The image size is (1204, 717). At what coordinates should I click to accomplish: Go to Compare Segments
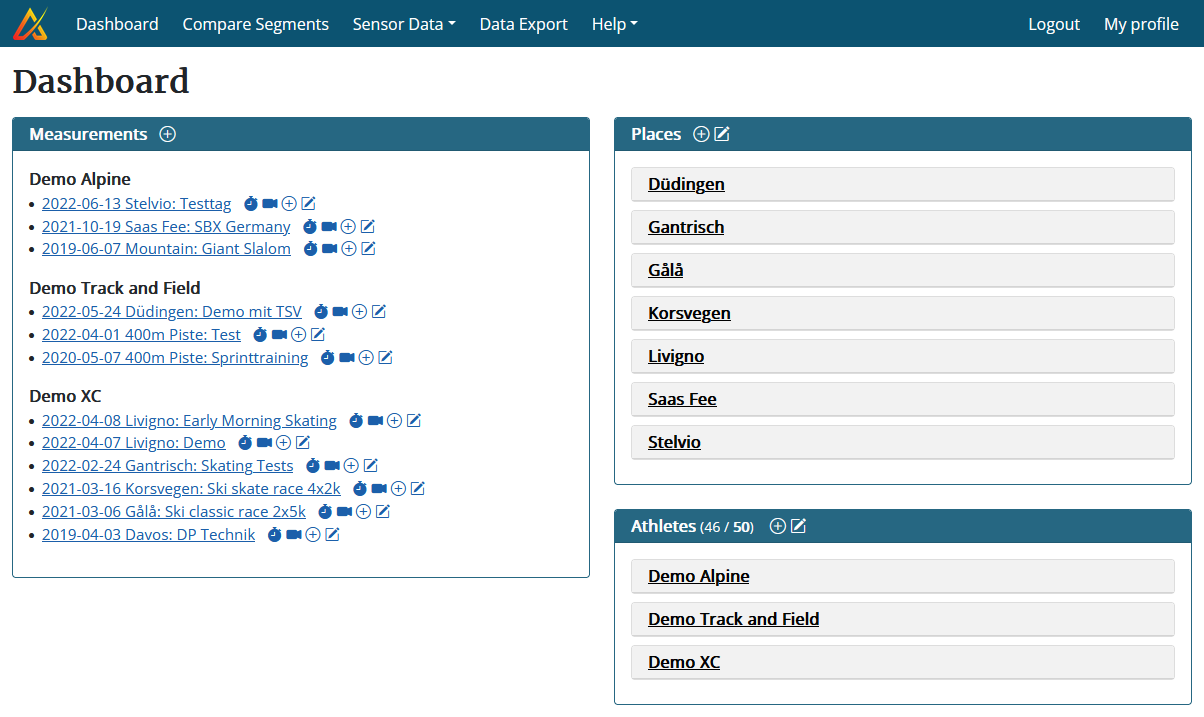click(x=255, y=23)
